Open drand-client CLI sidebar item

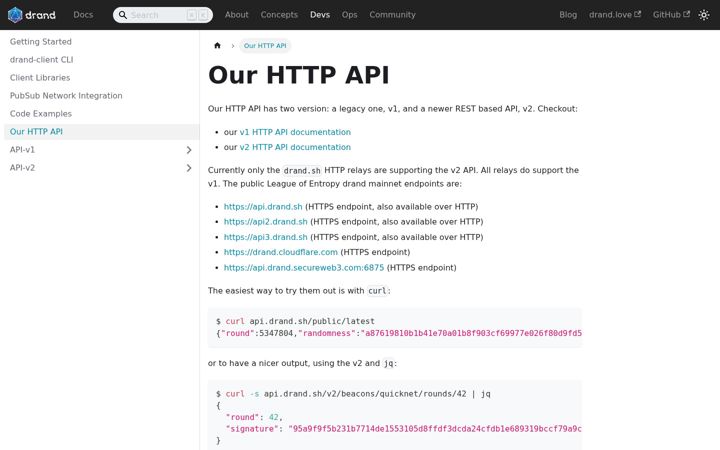tap(102, 60)
